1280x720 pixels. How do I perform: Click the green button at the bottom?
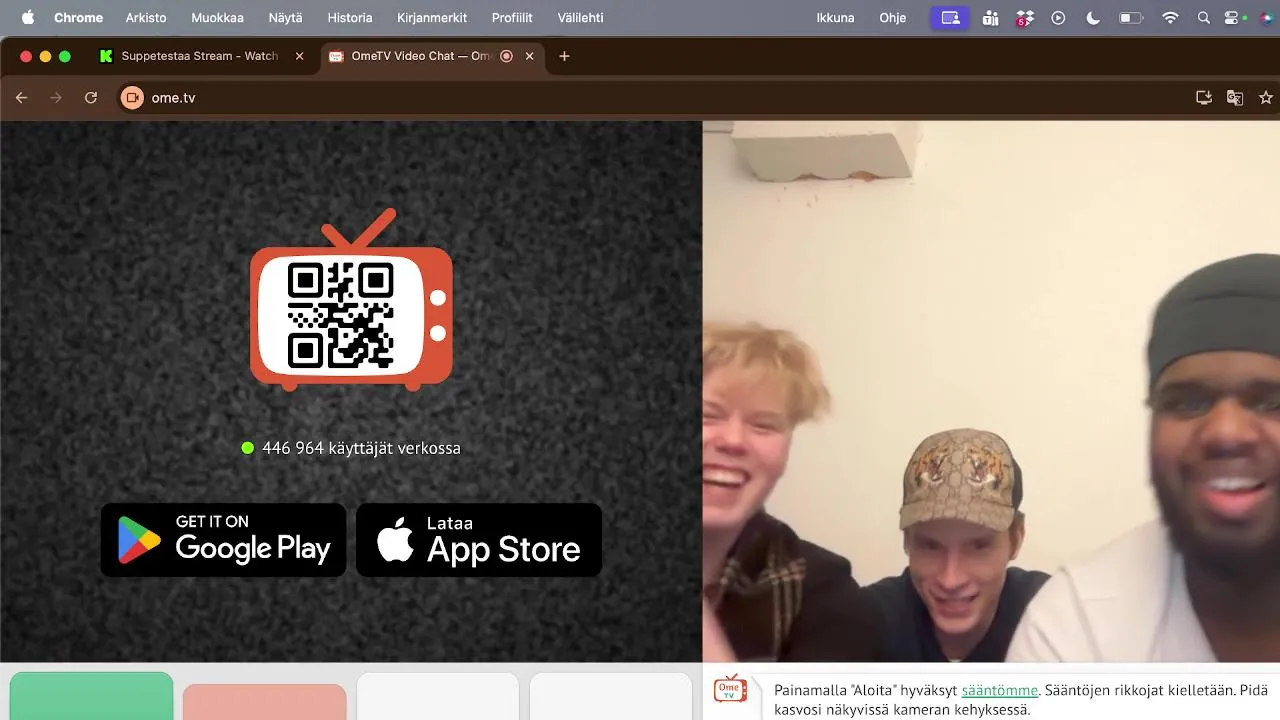91,696
